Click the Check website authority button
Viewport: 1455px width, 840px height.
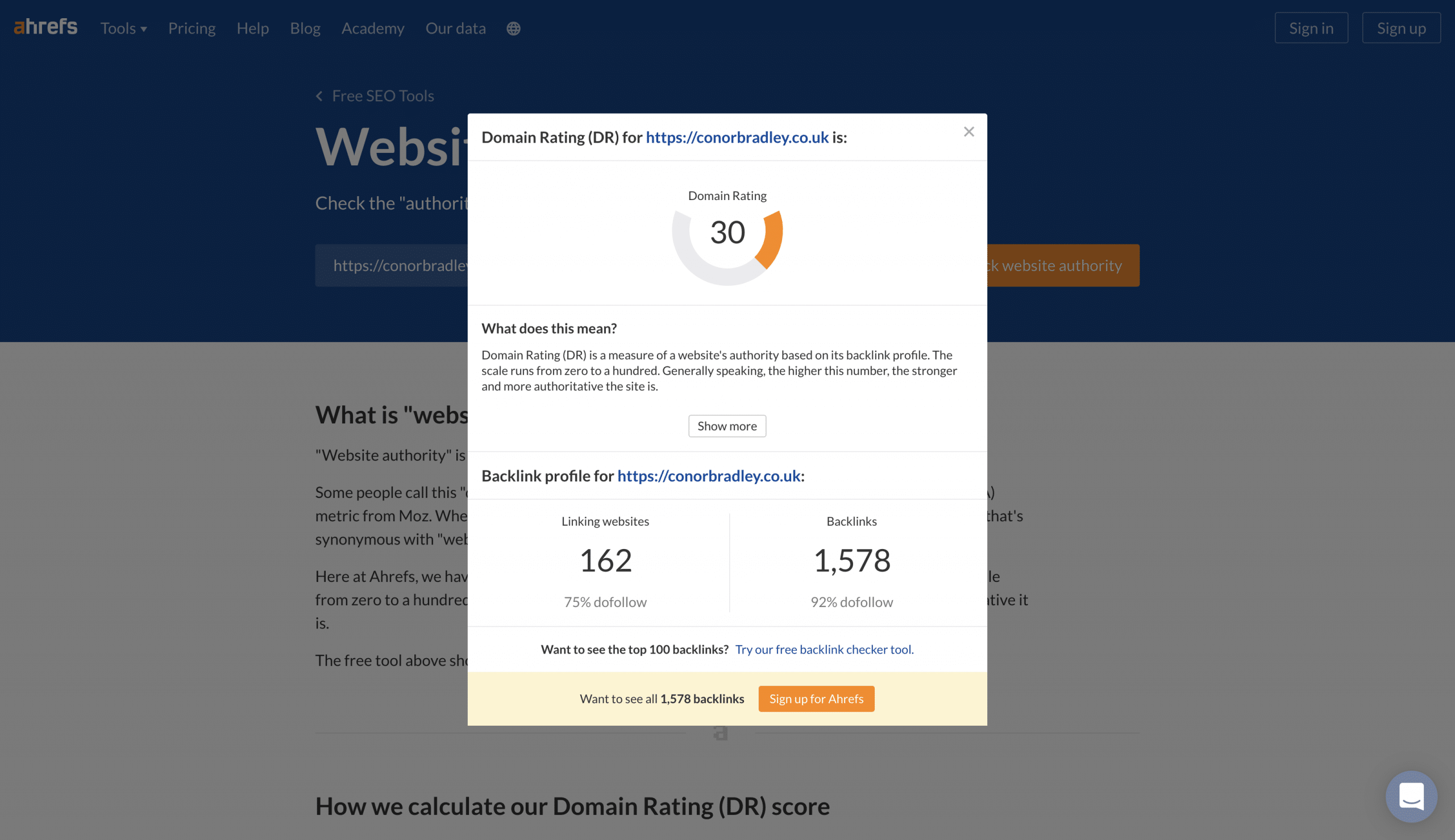1063,265
